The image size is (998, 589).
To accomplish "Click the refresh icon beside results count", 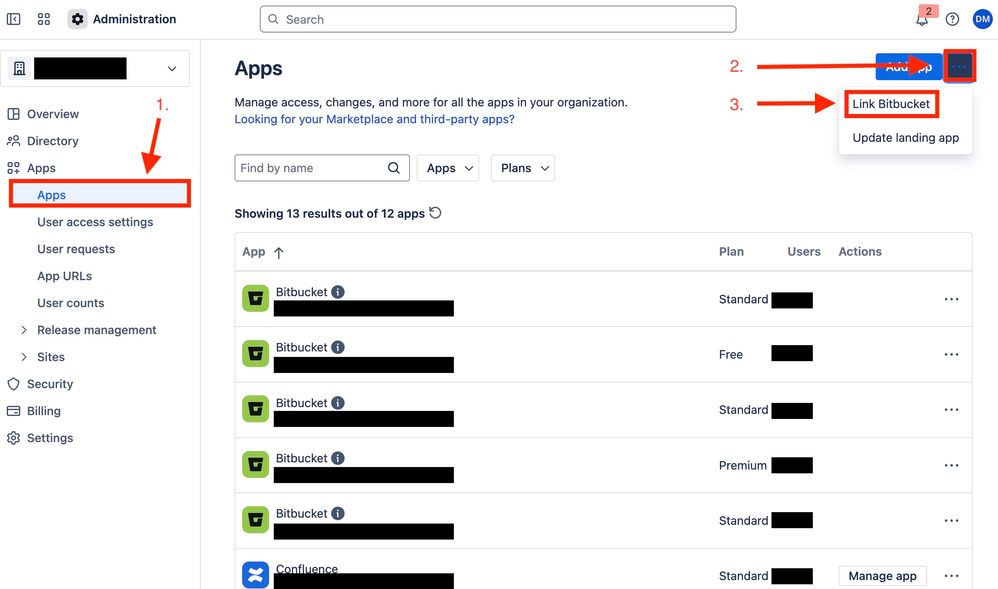I will click(x=435, y=213).
